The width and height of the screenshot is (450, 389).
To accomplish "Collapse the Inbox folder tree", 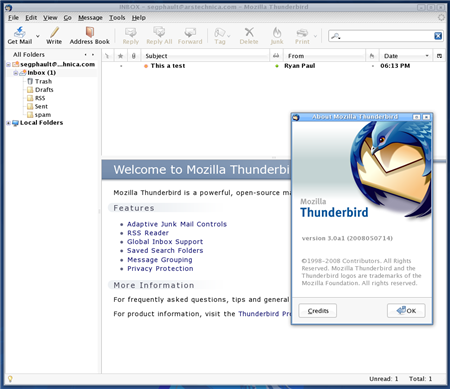I will click(x=16, y=73).
